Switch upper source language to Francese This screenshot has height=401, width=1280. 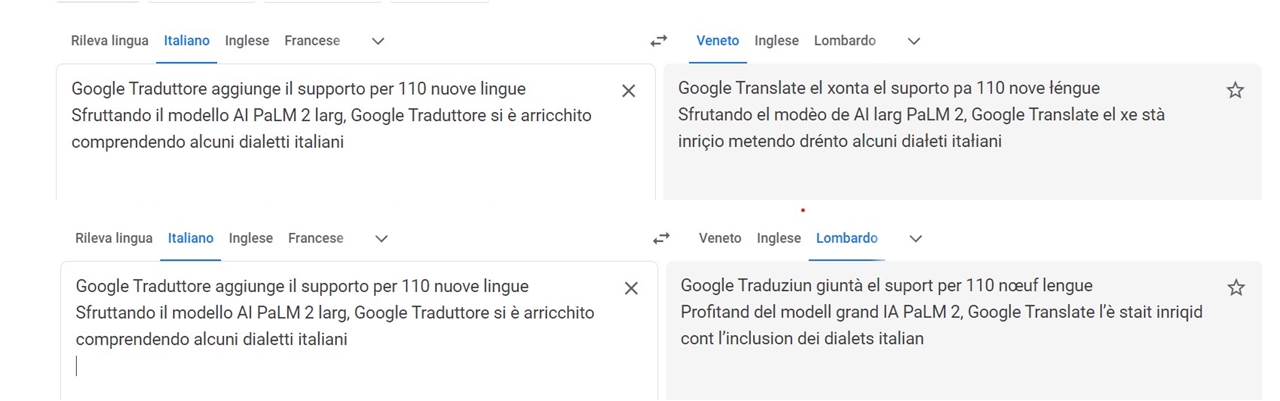click(x=312, y=41)
